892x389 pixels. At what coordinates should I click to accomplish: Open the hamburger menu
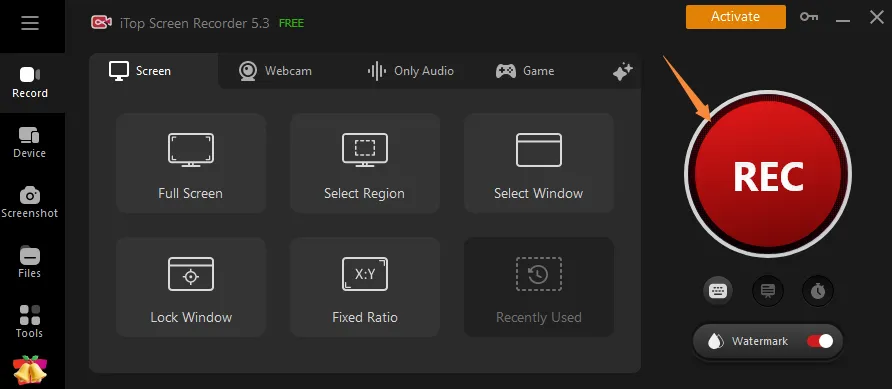(x=30, y=23)
